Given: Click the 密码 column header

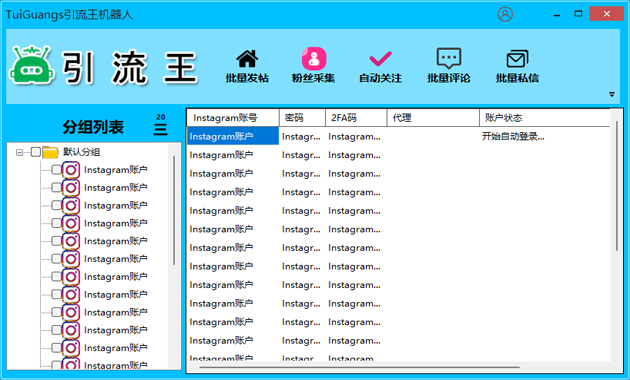Looking at the screenshot, I should [302, 118].
